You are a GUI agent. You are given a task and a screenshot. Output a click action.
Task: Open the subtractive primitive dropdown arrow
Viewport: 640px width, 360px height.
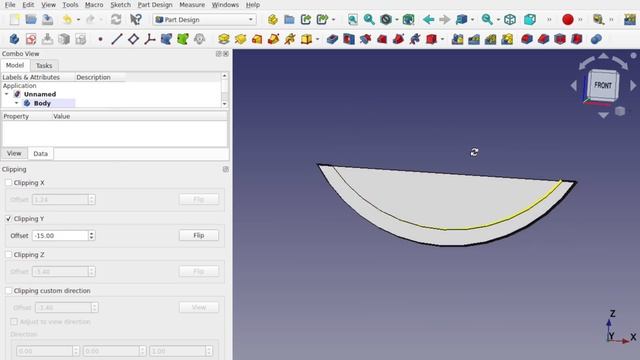pos(442,39)
